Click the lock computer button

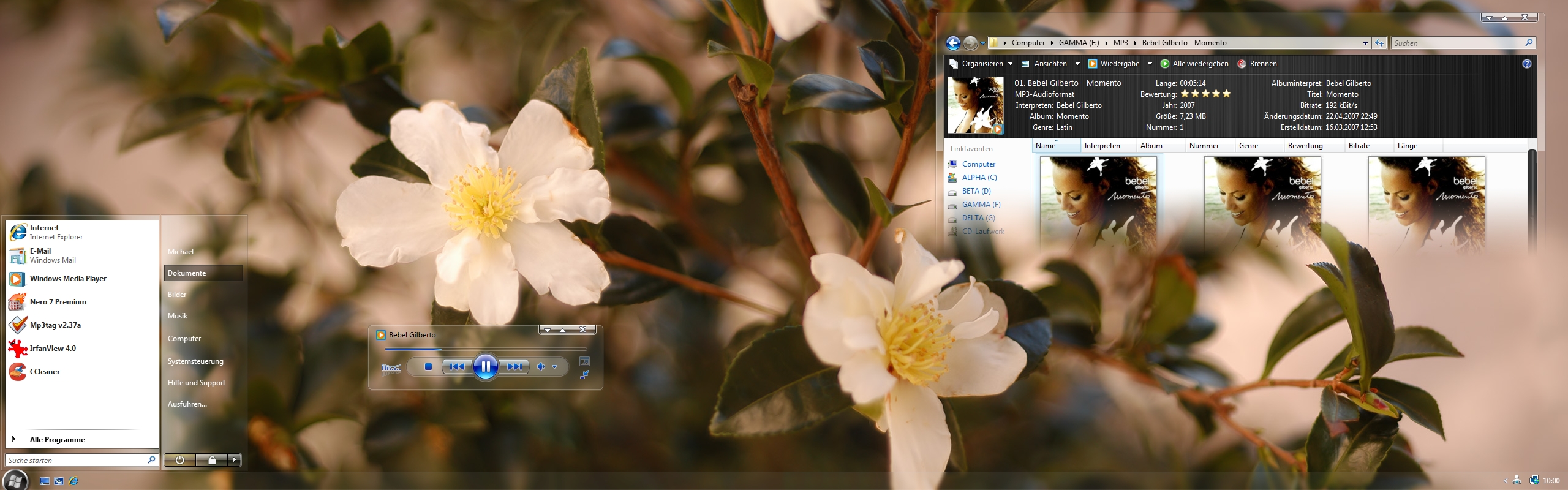point(212,460)
